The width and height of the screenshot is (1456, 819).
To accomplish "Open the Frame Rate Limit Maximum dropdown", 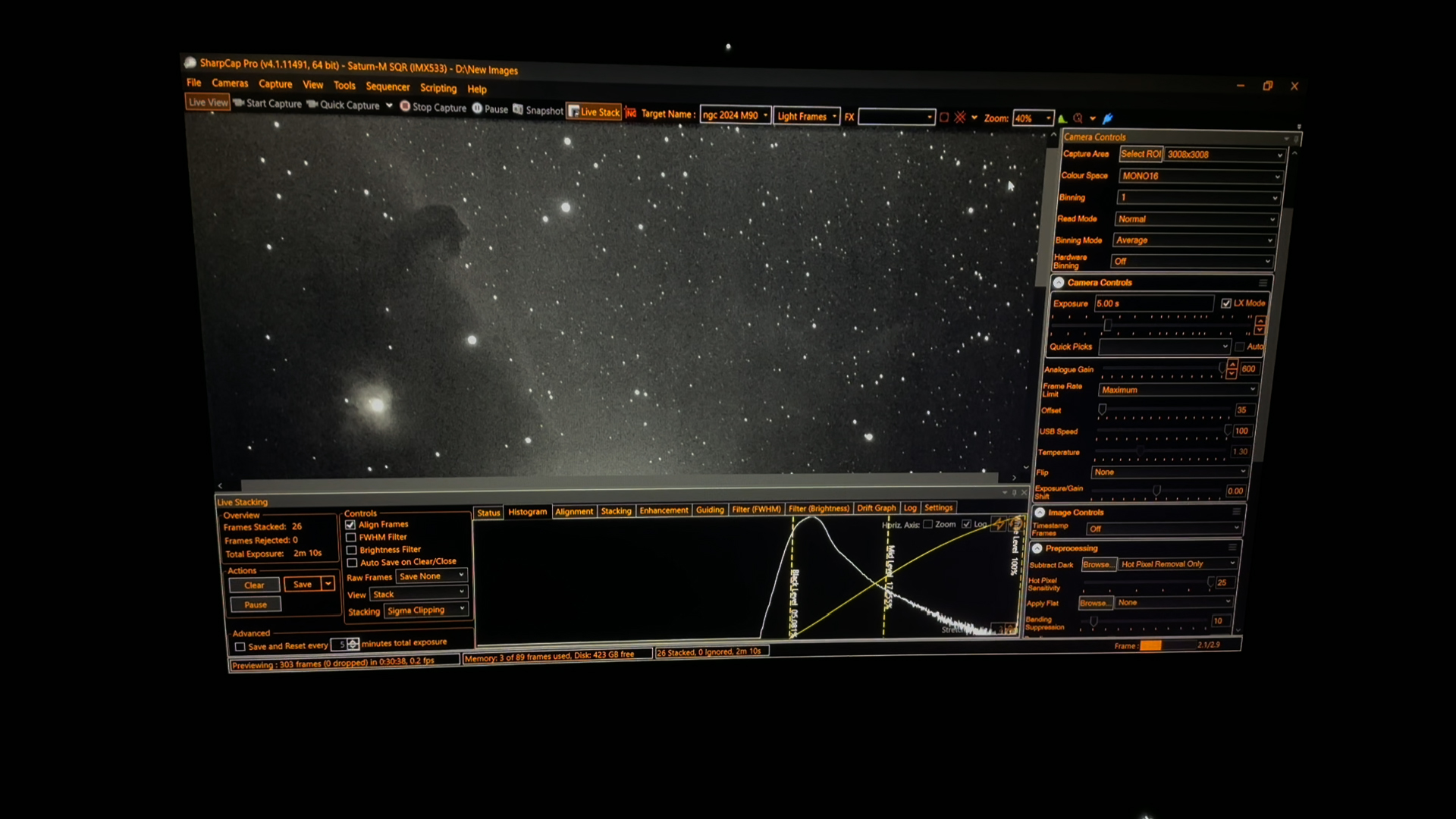I will (1178, 390).
